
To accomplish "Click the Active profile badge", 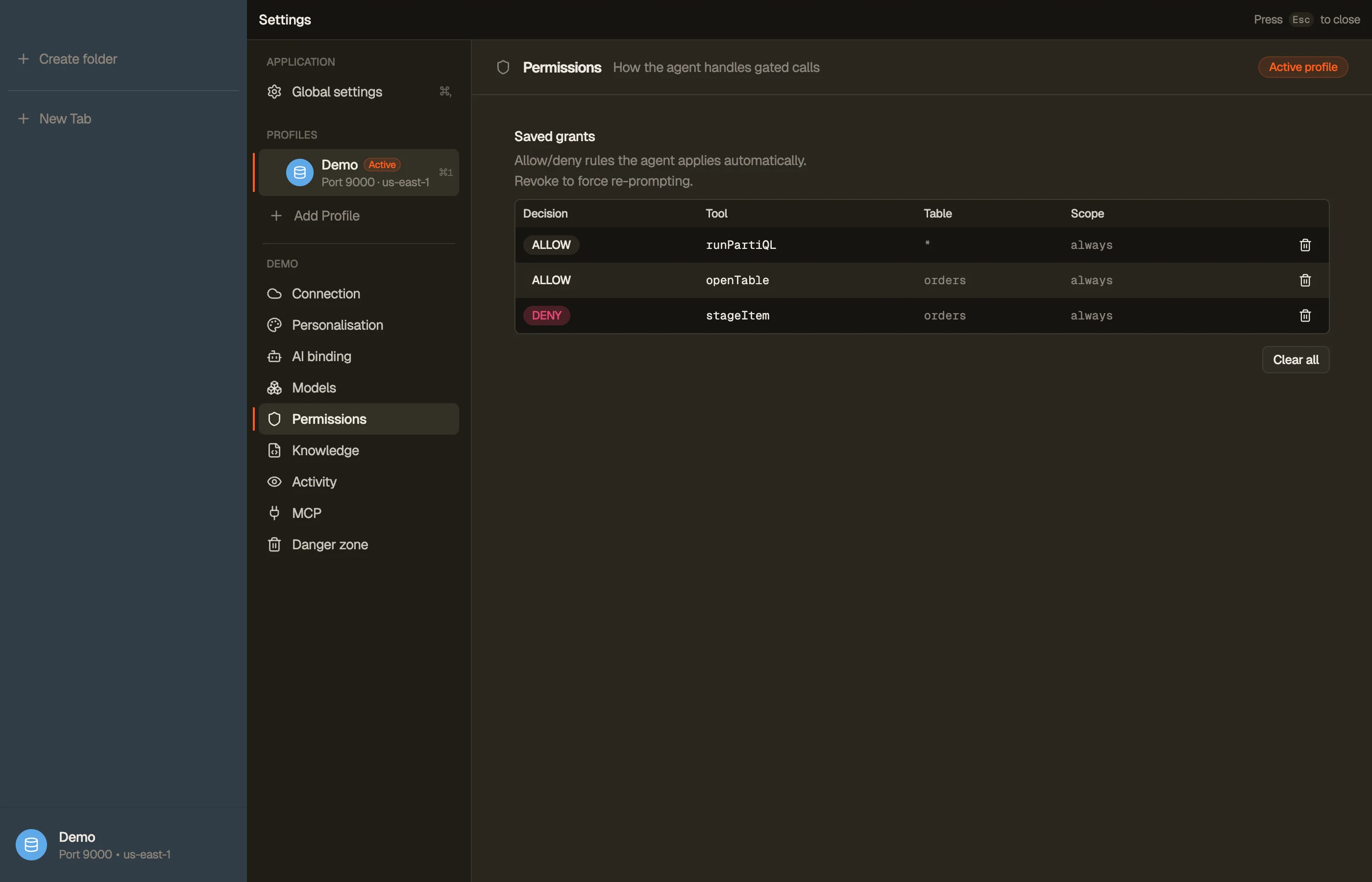I will pos(1303,67).
